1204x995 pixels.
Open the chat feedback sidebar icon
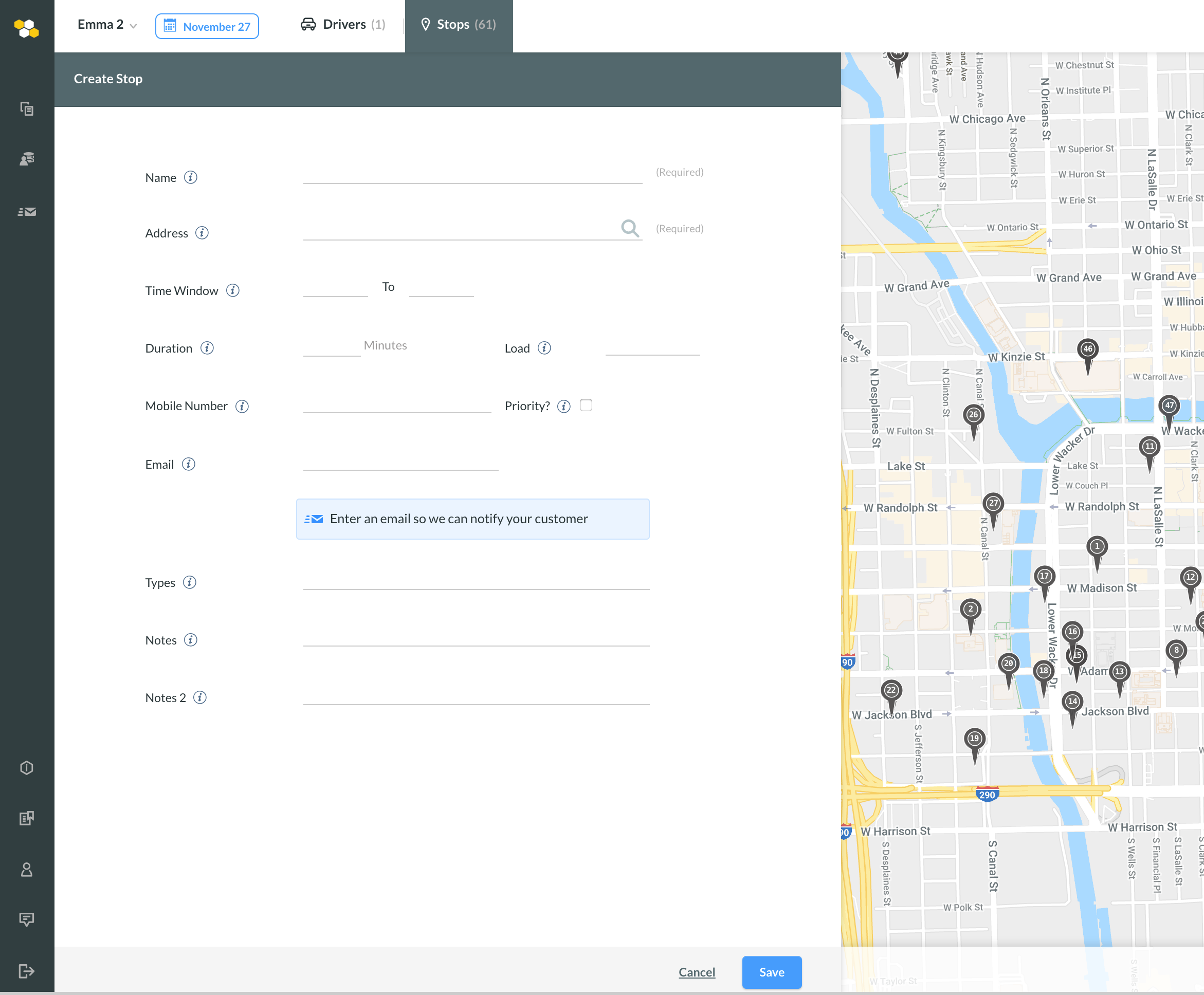pyautogui.click(x=26, y=919)
